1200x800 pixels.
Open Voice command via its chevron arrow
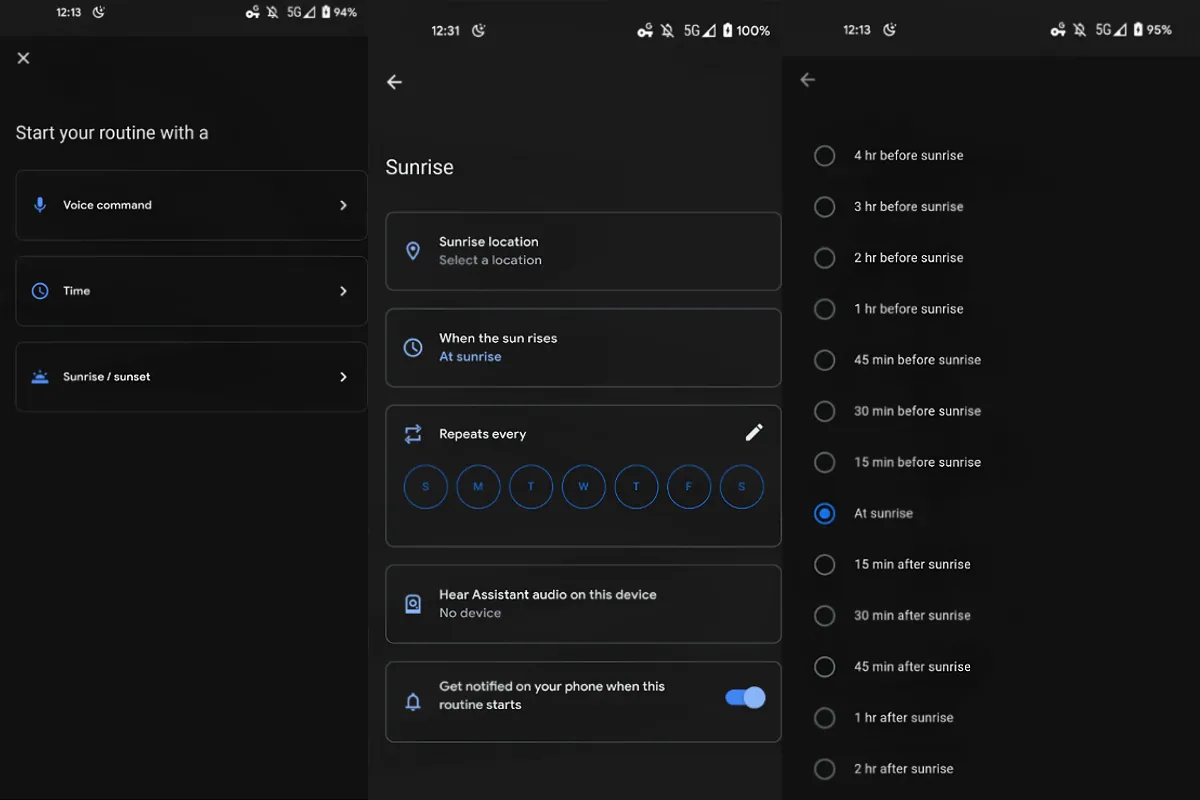[343, 205]
